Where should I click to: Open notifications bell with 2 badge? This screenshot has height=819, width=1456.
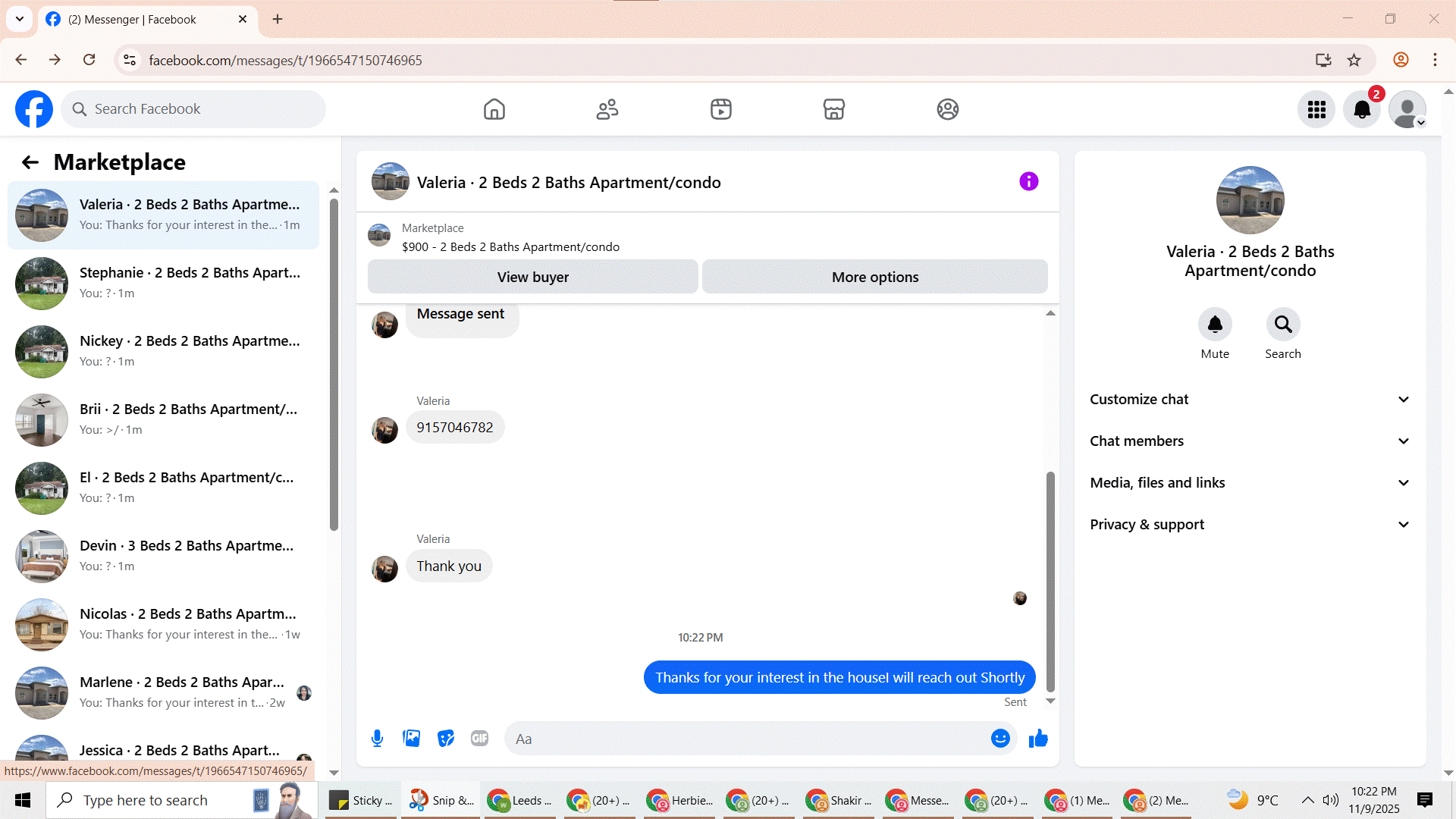tap(1362, 109)
